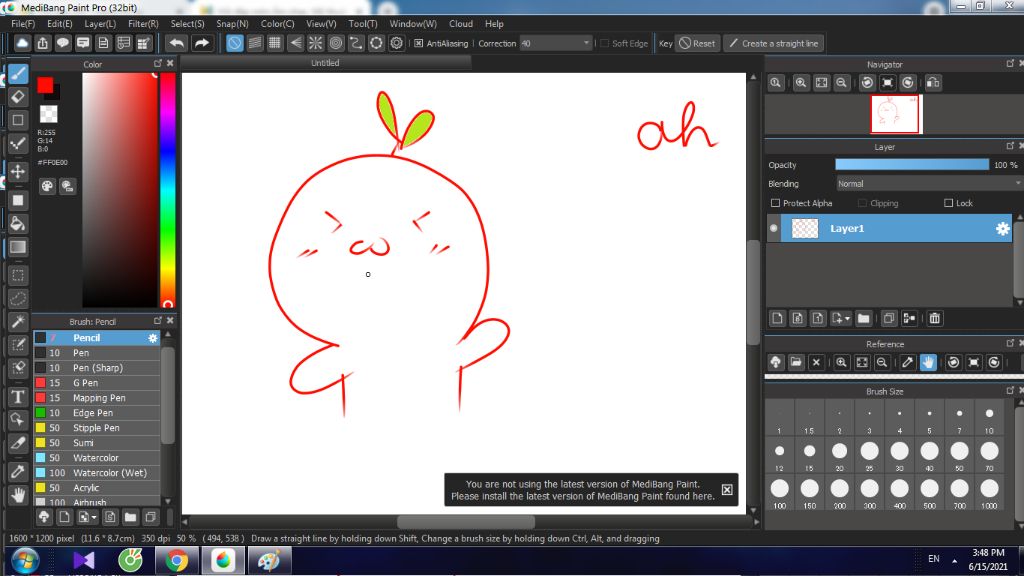Open the Layer menu
The image size is (1024, 576).
pyautogui.click(x=100, y=24)
